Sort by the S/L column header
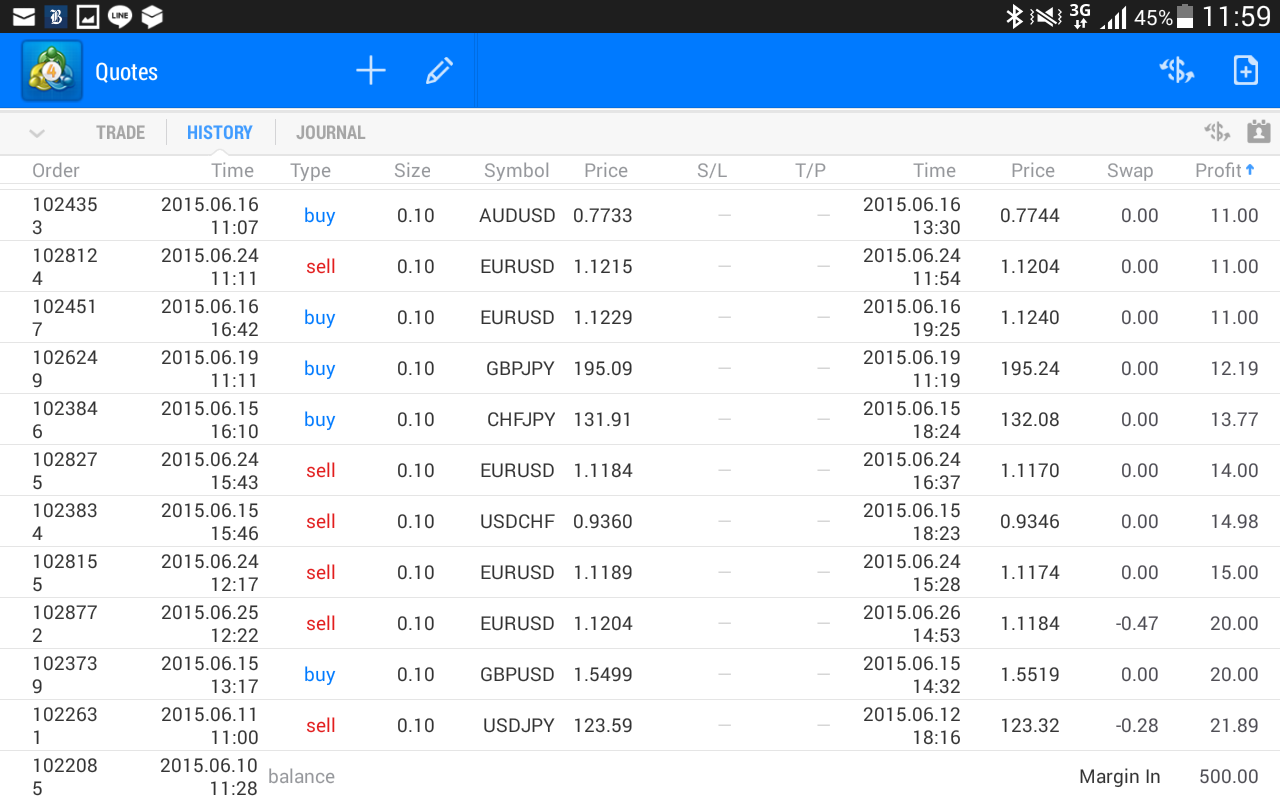The image size is (1280, 800). point(712,171)
